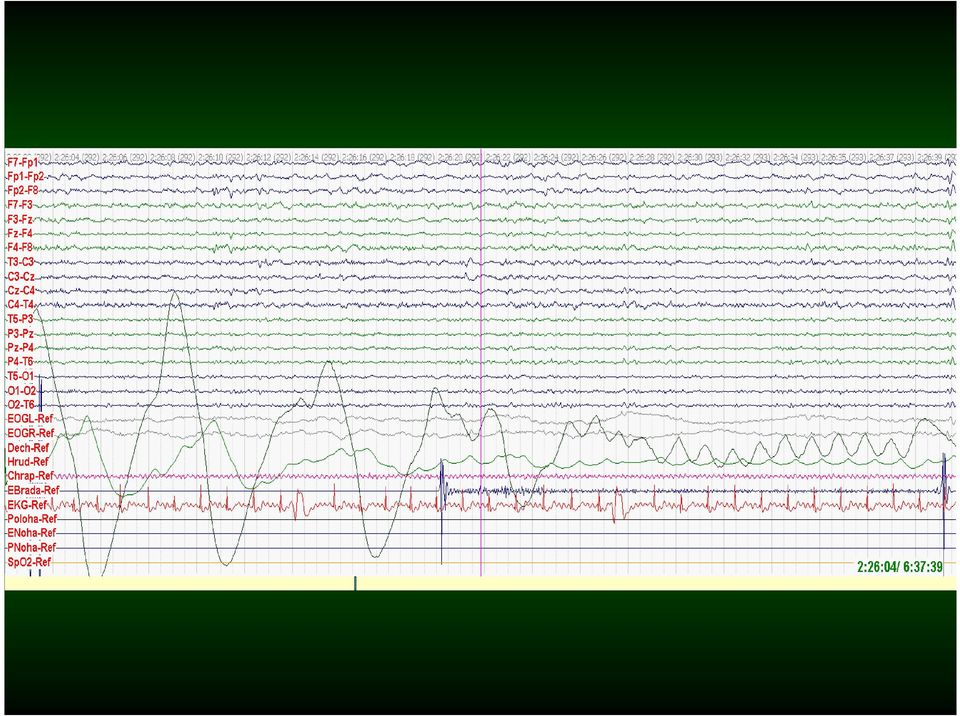
Task: Select the T5-P3 channel label
Action: pos(20,319)
